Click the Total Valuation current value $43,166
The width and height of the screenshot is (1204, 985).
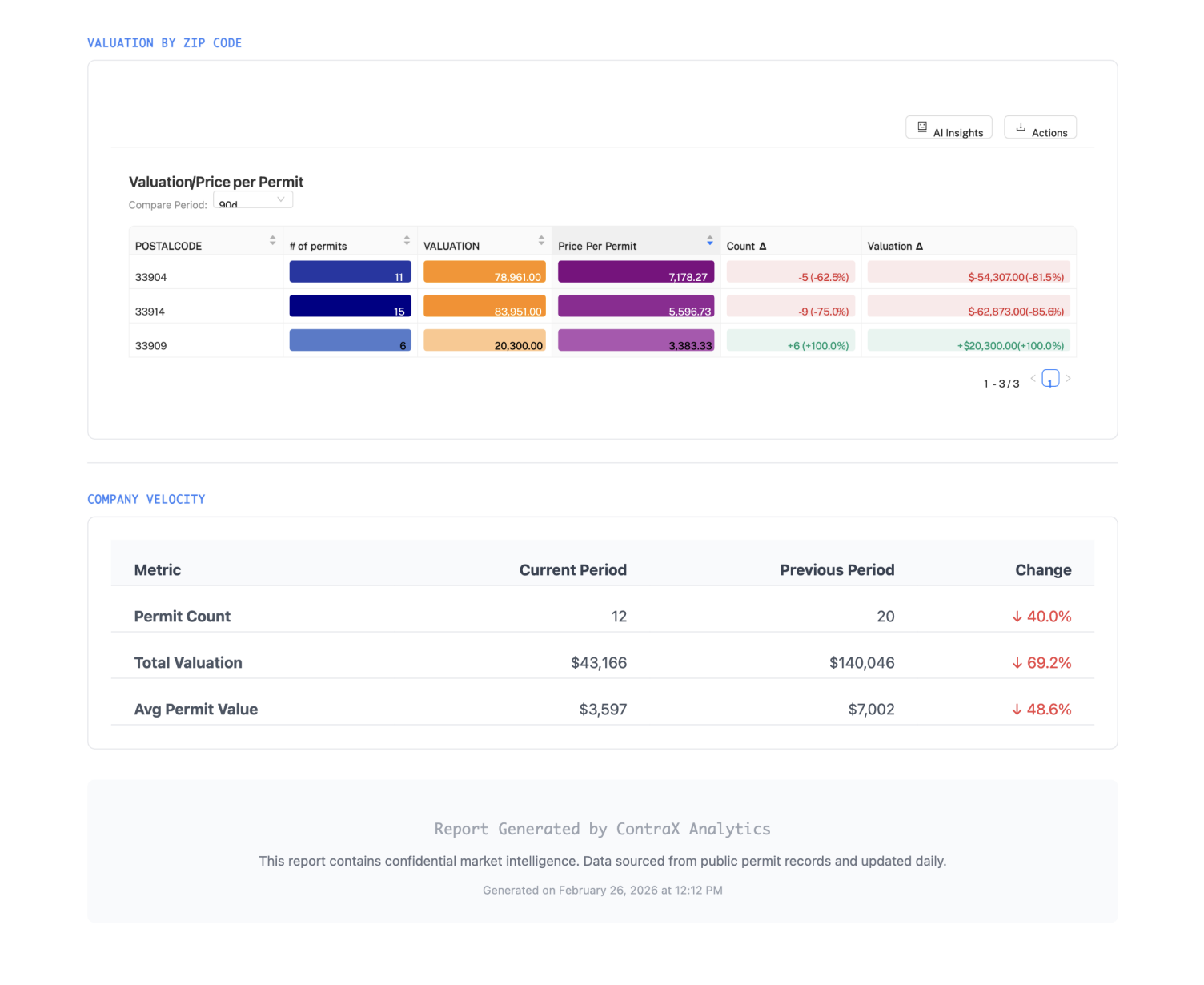pos(599,663)
